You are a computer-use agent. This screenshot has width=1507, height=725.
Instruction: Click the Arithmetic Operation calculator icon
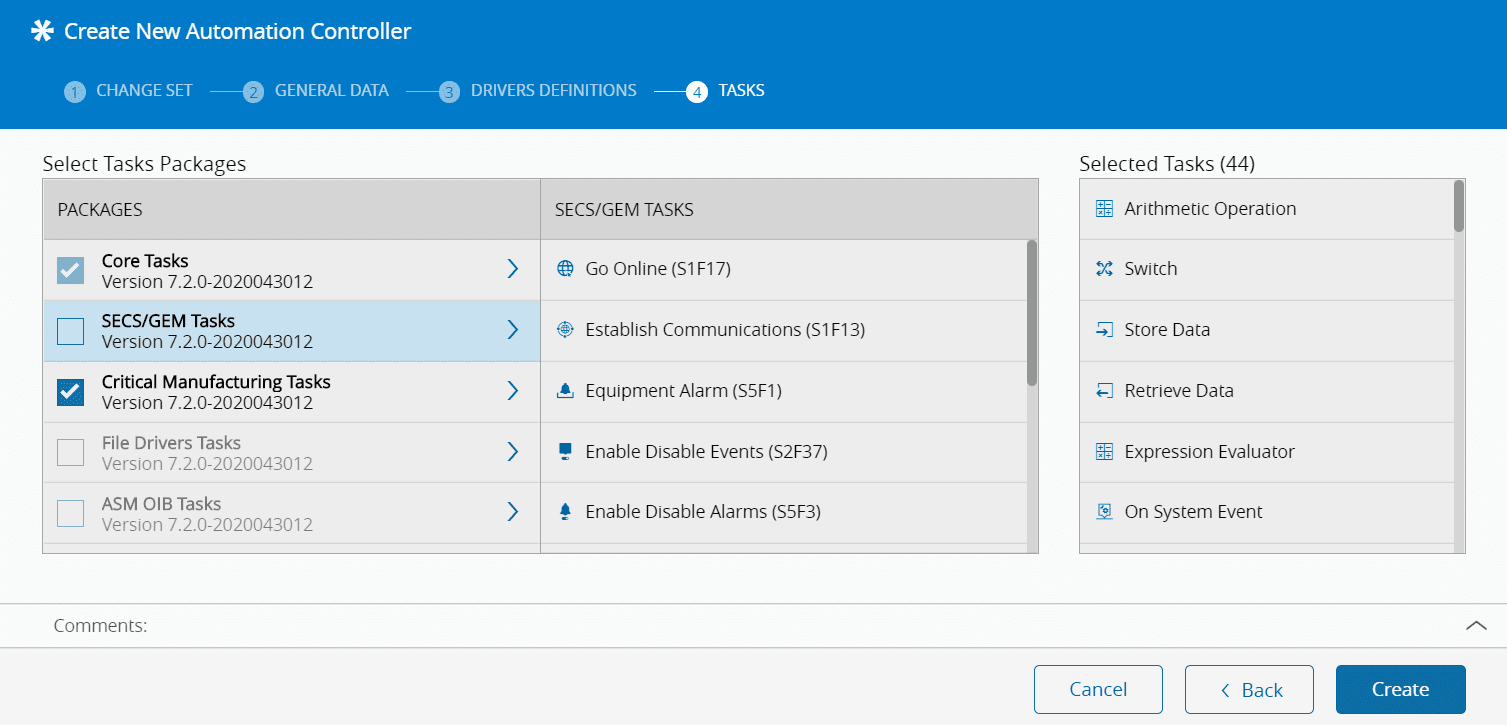coord(1104,209)
